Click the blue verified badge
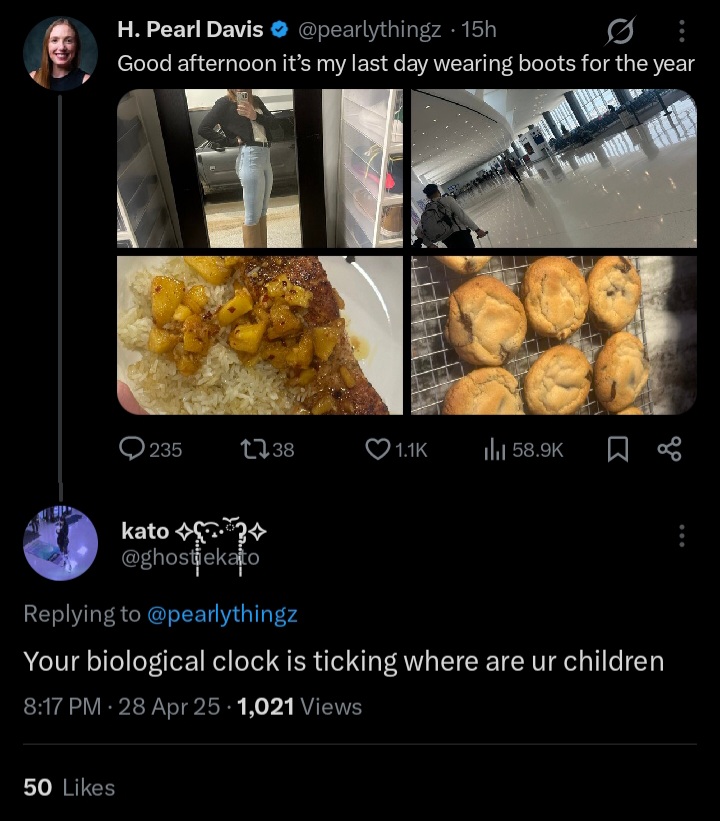Screen dimensions: 720x821 point(281,31)
